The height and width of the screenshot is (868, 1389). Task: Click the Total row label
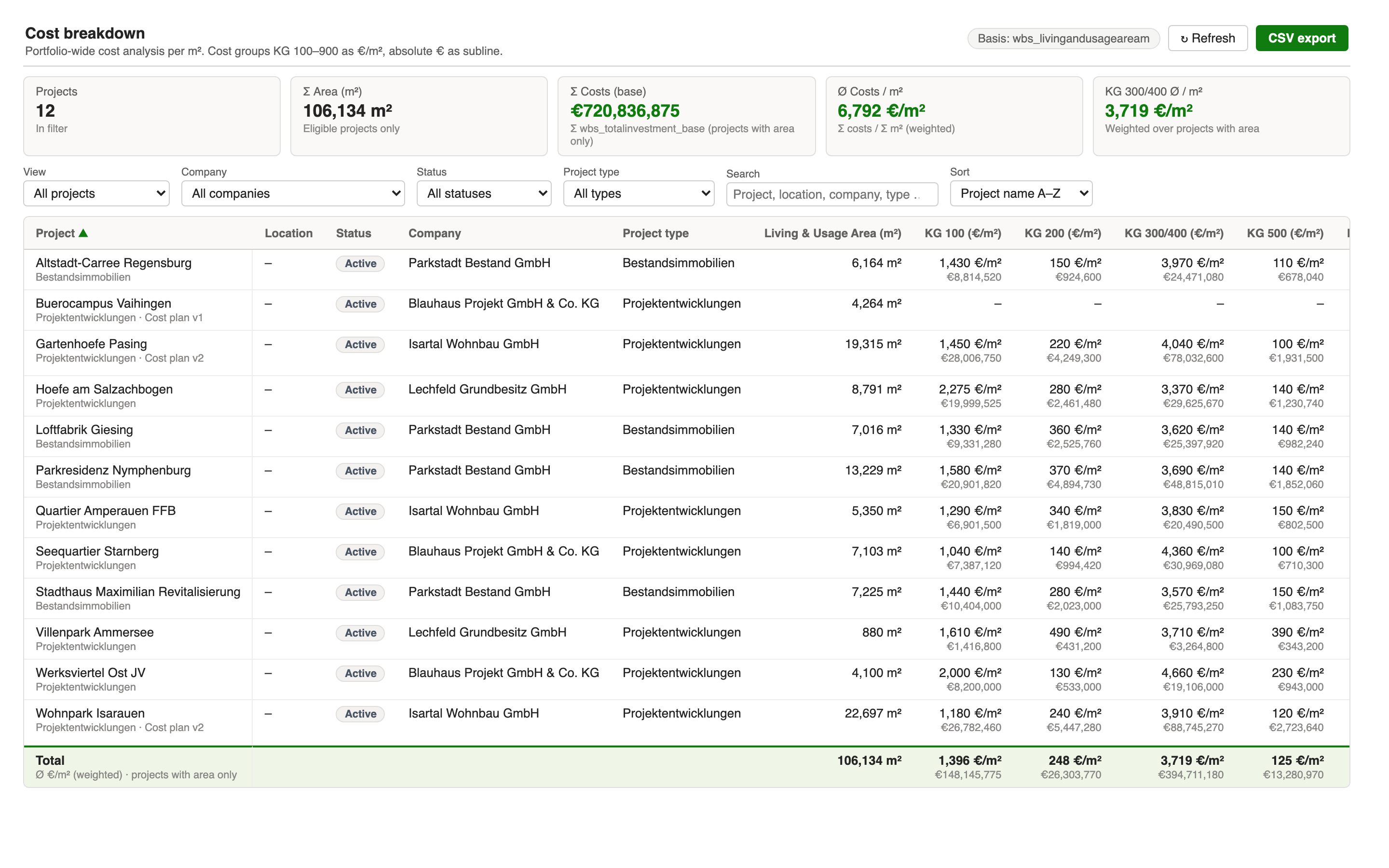[50, 760]
